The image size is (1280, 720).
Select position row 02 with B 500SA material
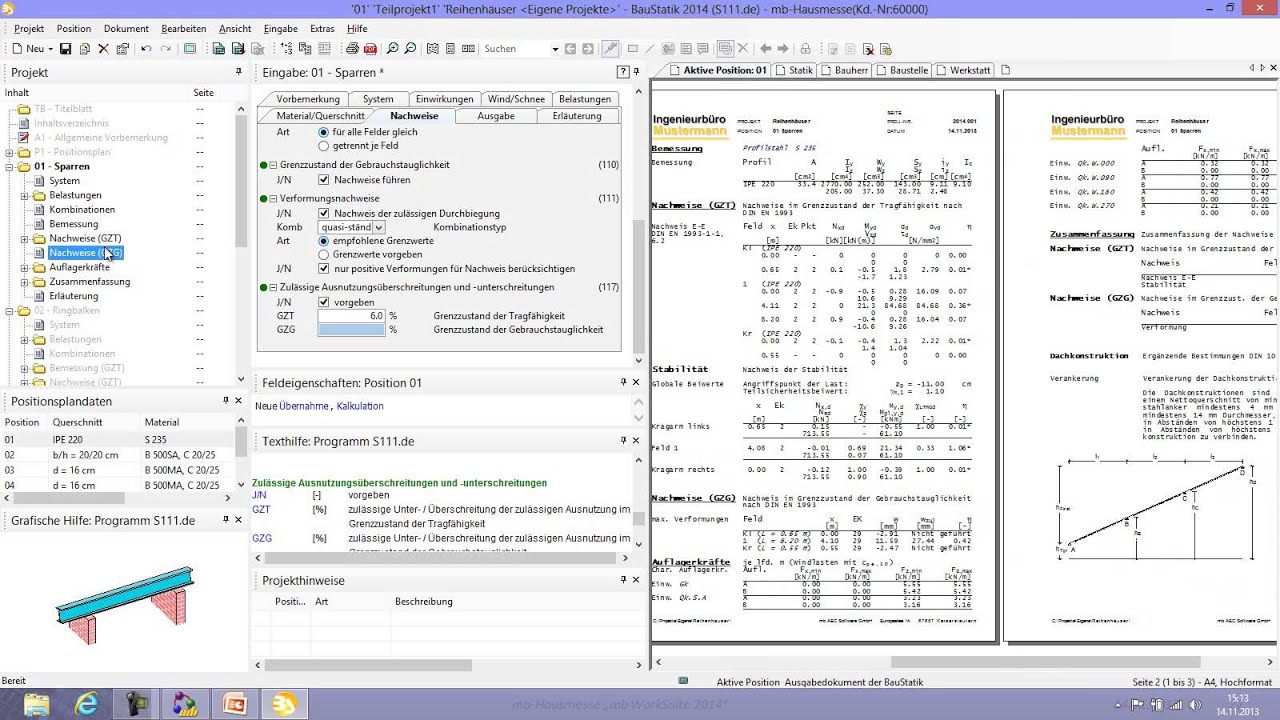(x=118, y=454)
